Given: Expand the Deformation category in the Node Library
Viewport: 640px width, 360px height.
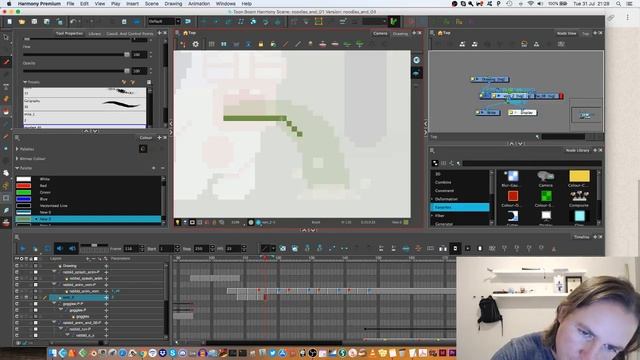Looking at the screenshot, I should (432, 199).
